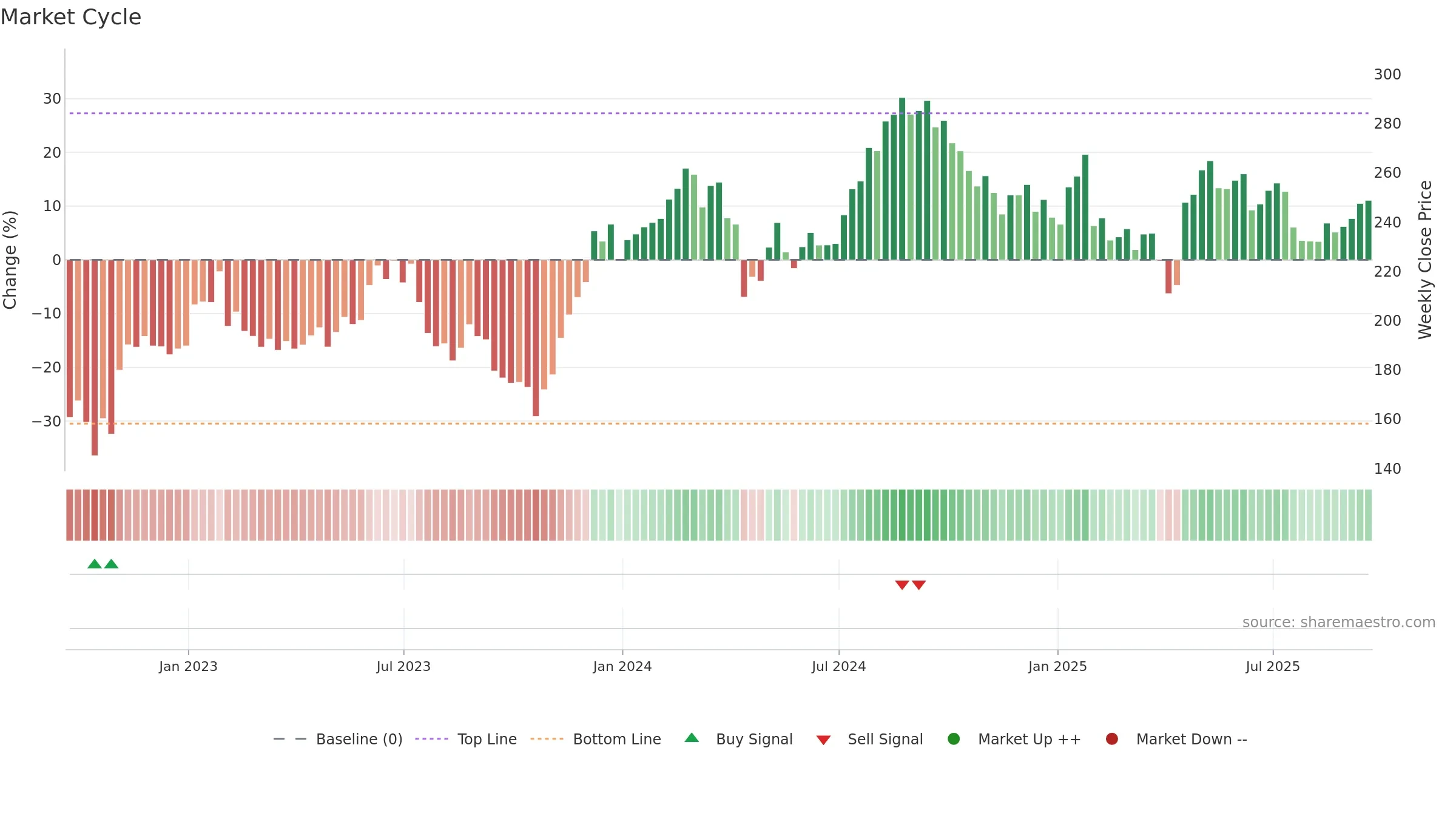Click the Jan 2025 axis label

click(1057, 666)
